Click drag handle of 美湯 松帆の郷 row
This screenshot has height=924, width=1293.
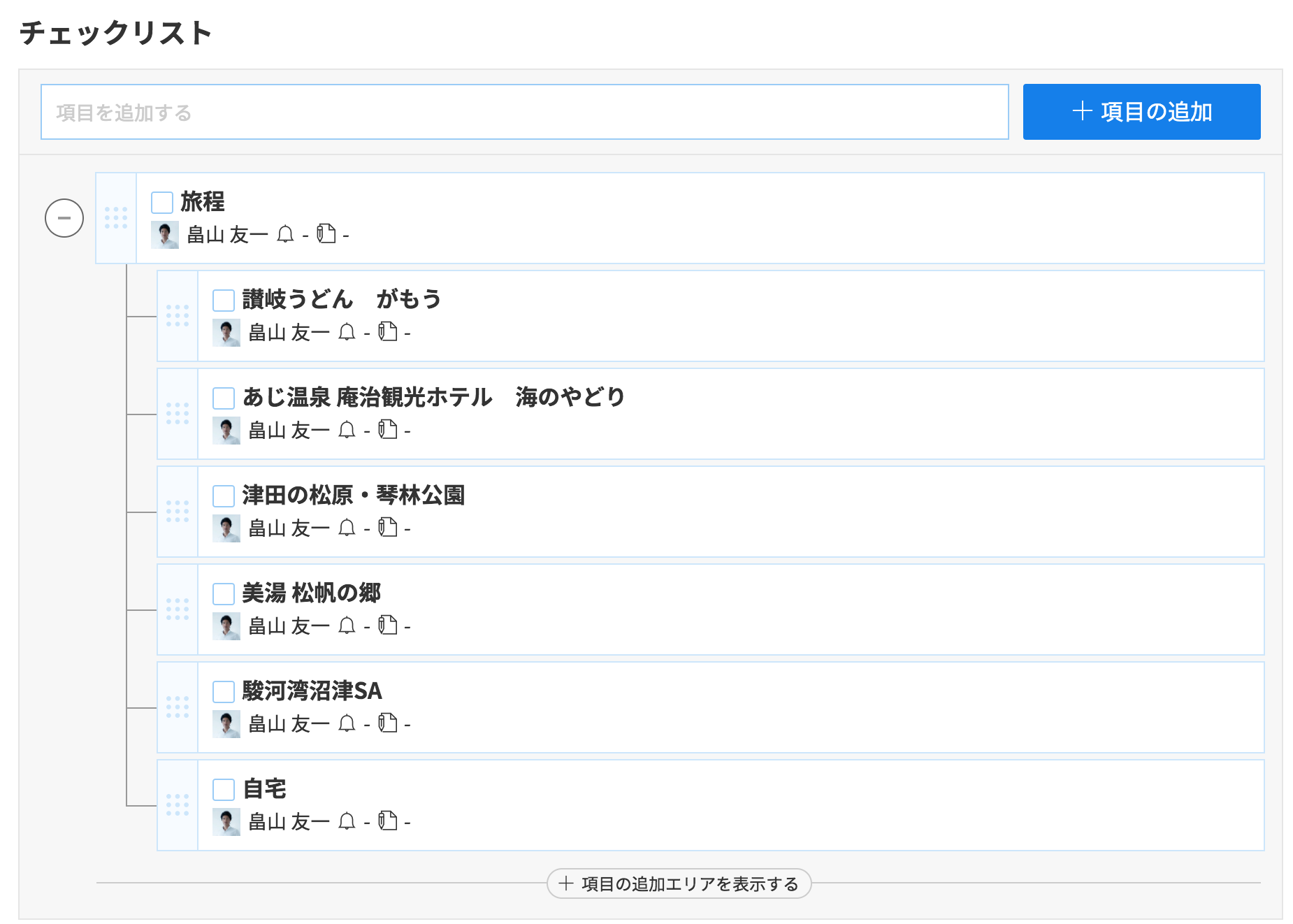pos(178,609)
